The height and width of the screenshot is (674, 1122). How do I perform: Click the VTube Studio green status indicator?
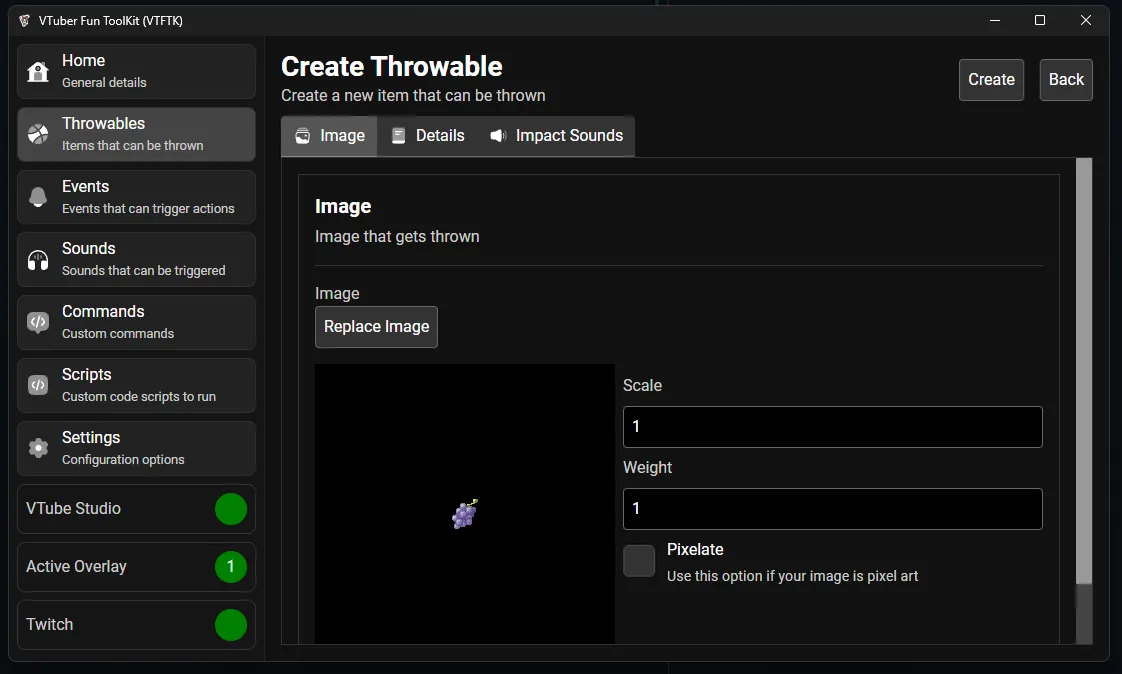[231, 509]
